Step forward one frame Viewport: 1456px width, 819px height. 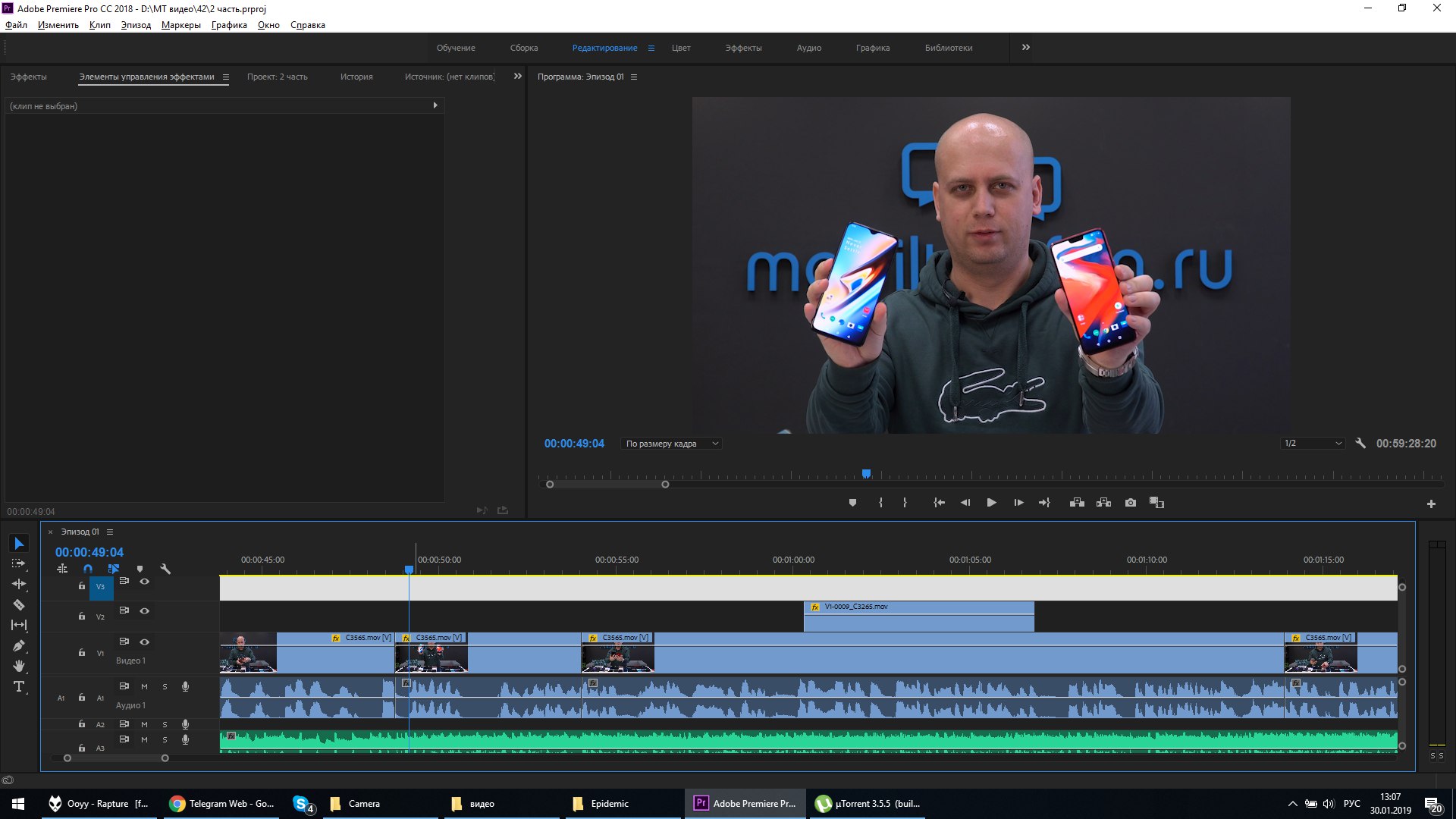[x=1018, y=503]
